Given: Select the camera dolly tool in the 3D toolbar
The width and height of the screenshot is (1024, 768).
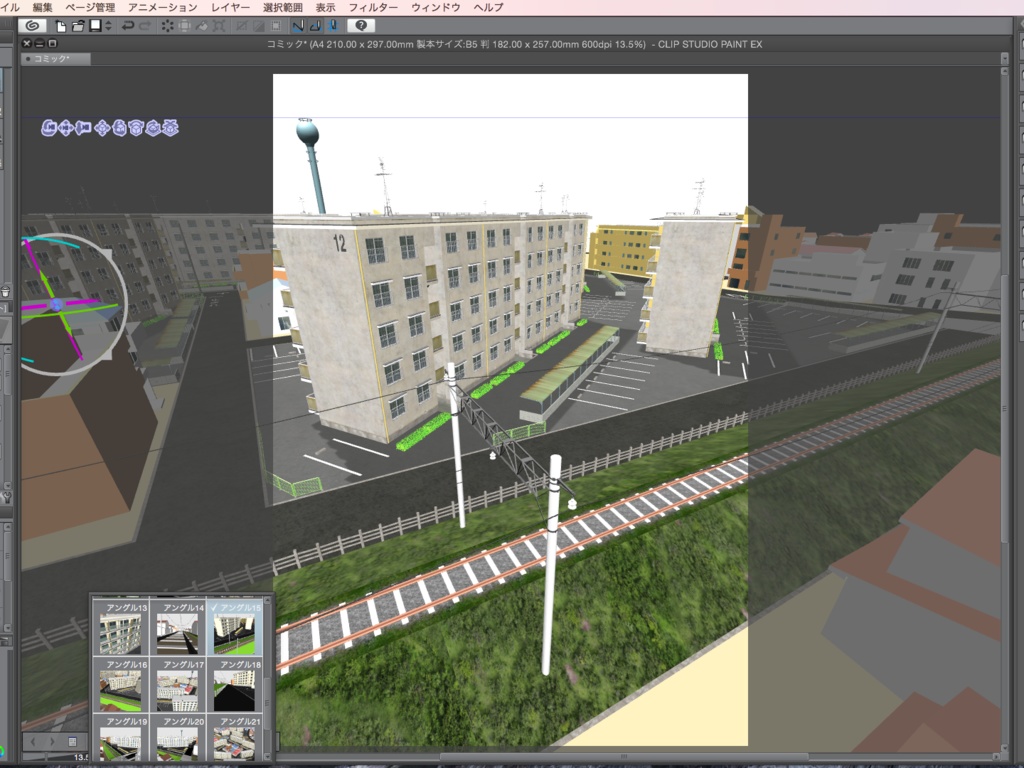Looking at the screenshot, I should (x=82, y=129).
